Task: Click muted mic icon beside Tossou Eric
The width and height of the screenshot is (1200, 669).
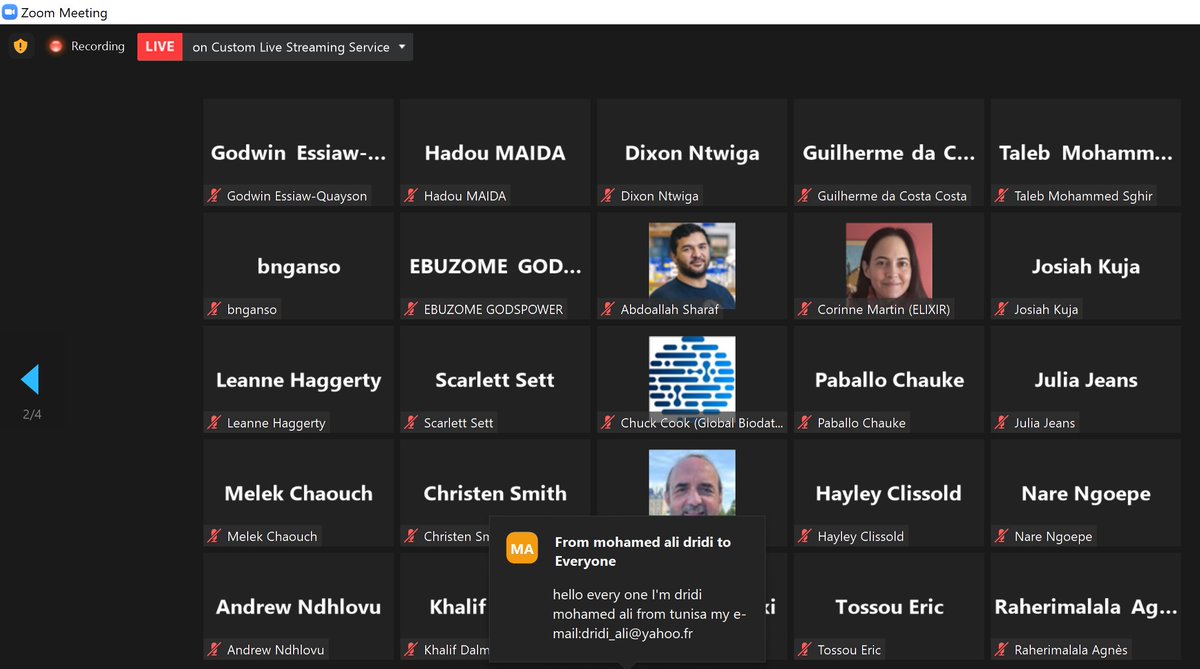Action: (805, 650)
